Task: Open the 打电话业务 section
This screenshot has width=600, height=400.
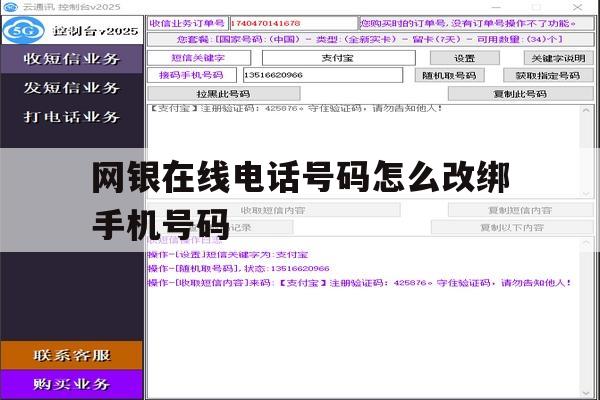Action: (x=72, y=117)
